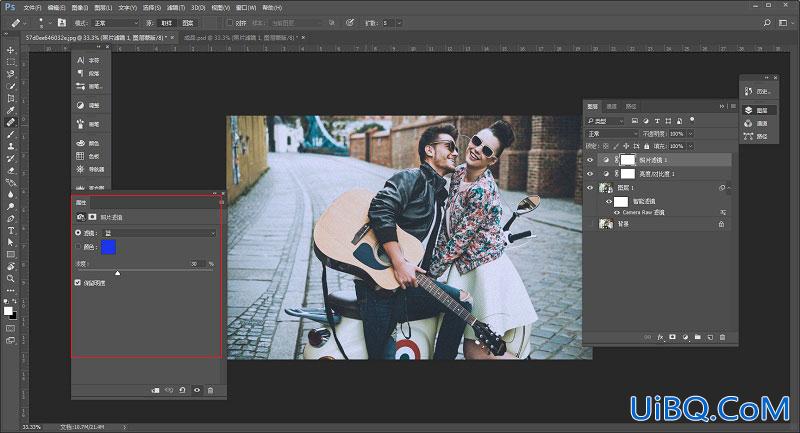Open the layer blend mode dropdown
Image resolution: width=800 pixels, height=433 pixels.
pyautogui.click(x=612, y=134)
